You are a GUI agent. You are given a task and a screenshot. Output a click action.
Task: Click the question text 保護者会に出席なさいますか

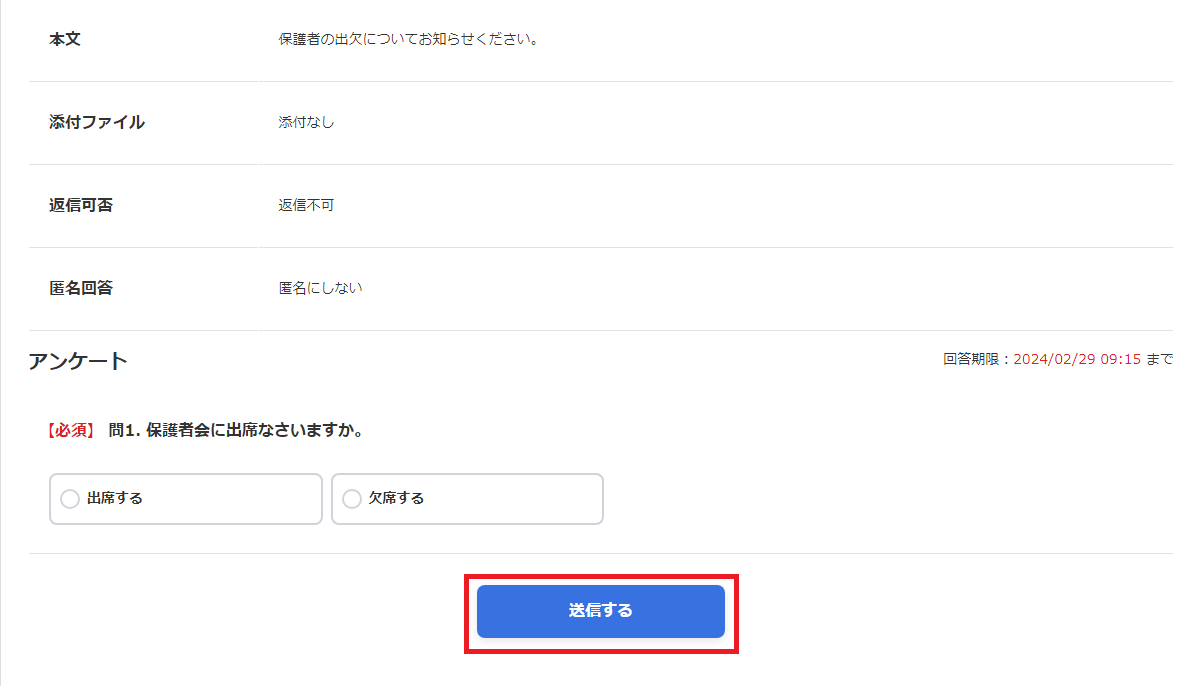point(254,430)
